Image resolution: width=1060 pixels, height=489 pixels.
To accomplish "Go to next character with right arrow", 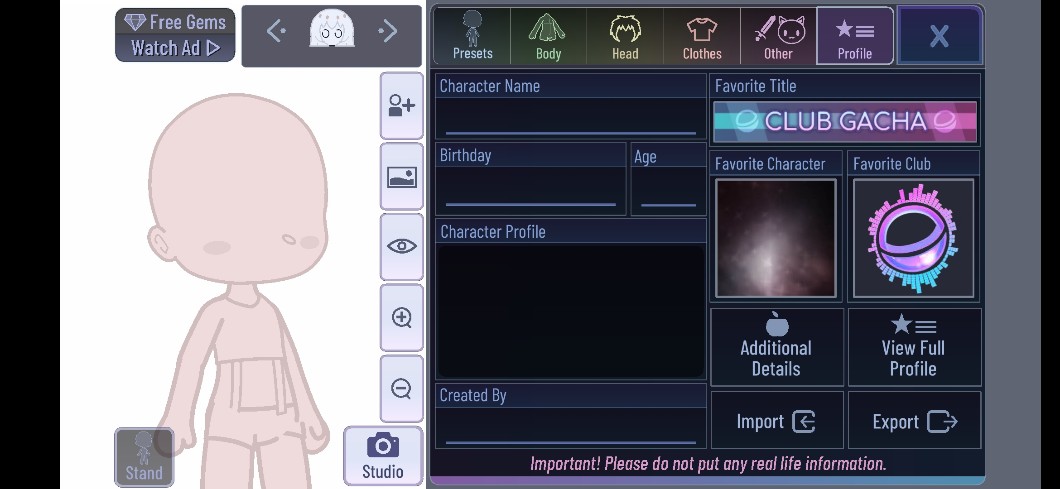I will (x=388, y=31).
